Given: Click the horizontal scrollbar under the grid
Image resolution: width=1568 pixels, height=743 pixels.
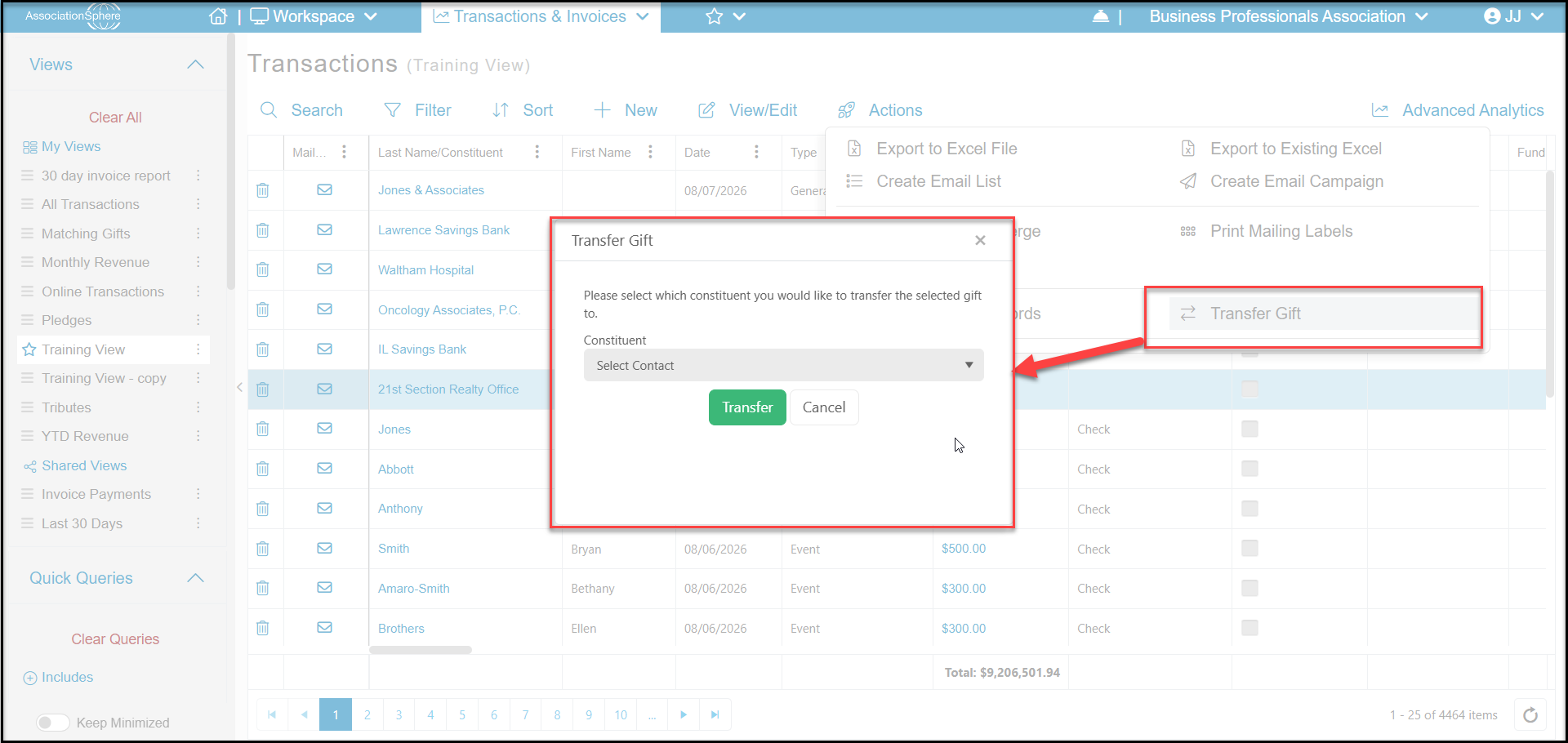Looking at the screenshot, I should [x=421, y=650].
